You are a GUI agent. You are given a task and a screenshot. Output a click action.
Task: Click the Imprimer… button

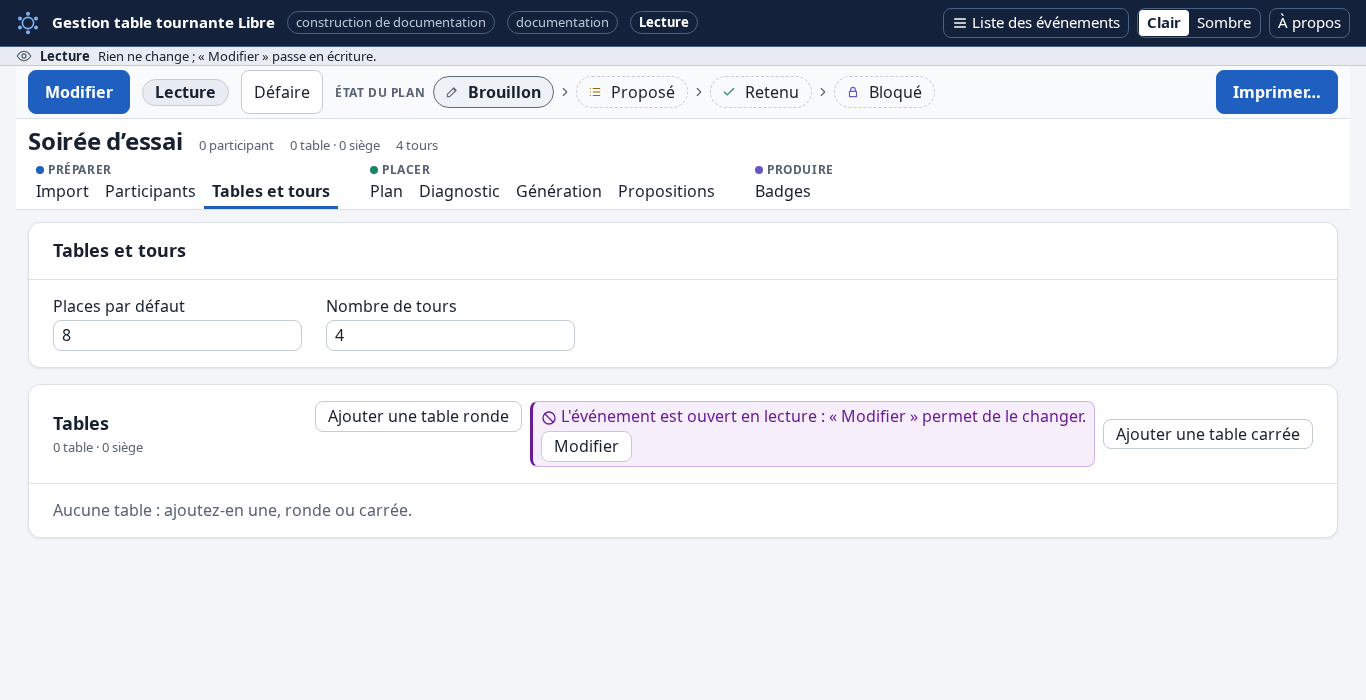(x=1277, y=92)
